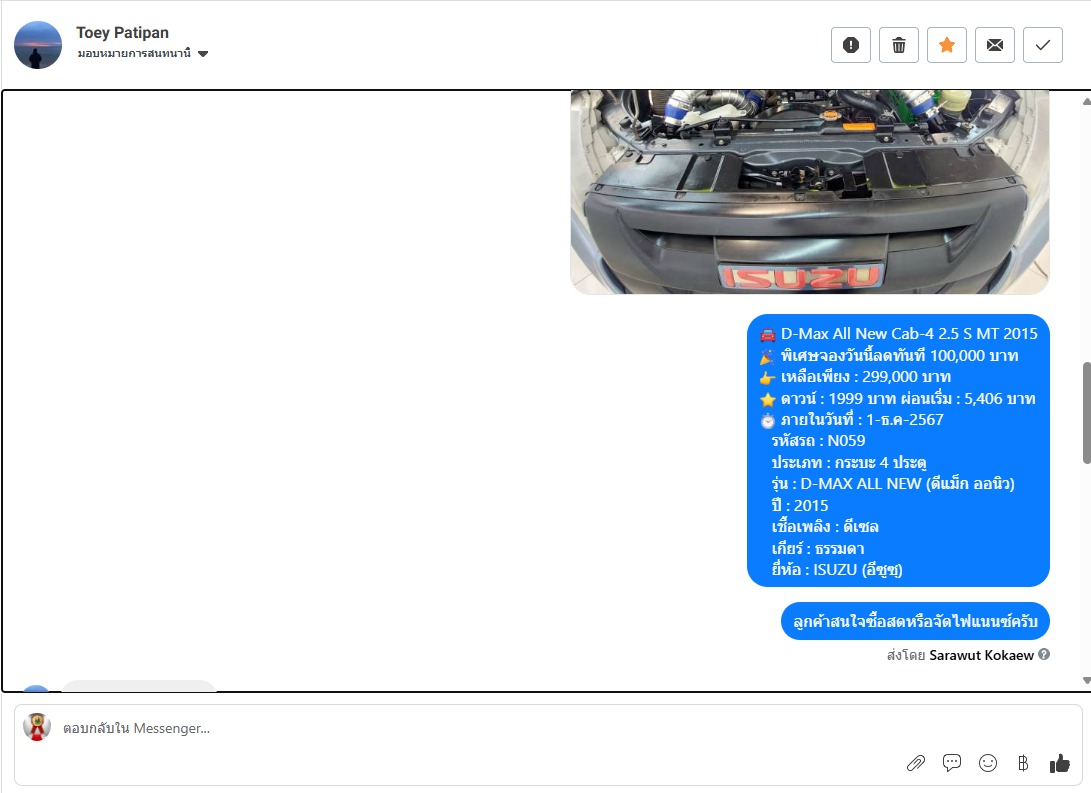
Task: Mark conversation unread with envelope icon
Action: (994, 45)
